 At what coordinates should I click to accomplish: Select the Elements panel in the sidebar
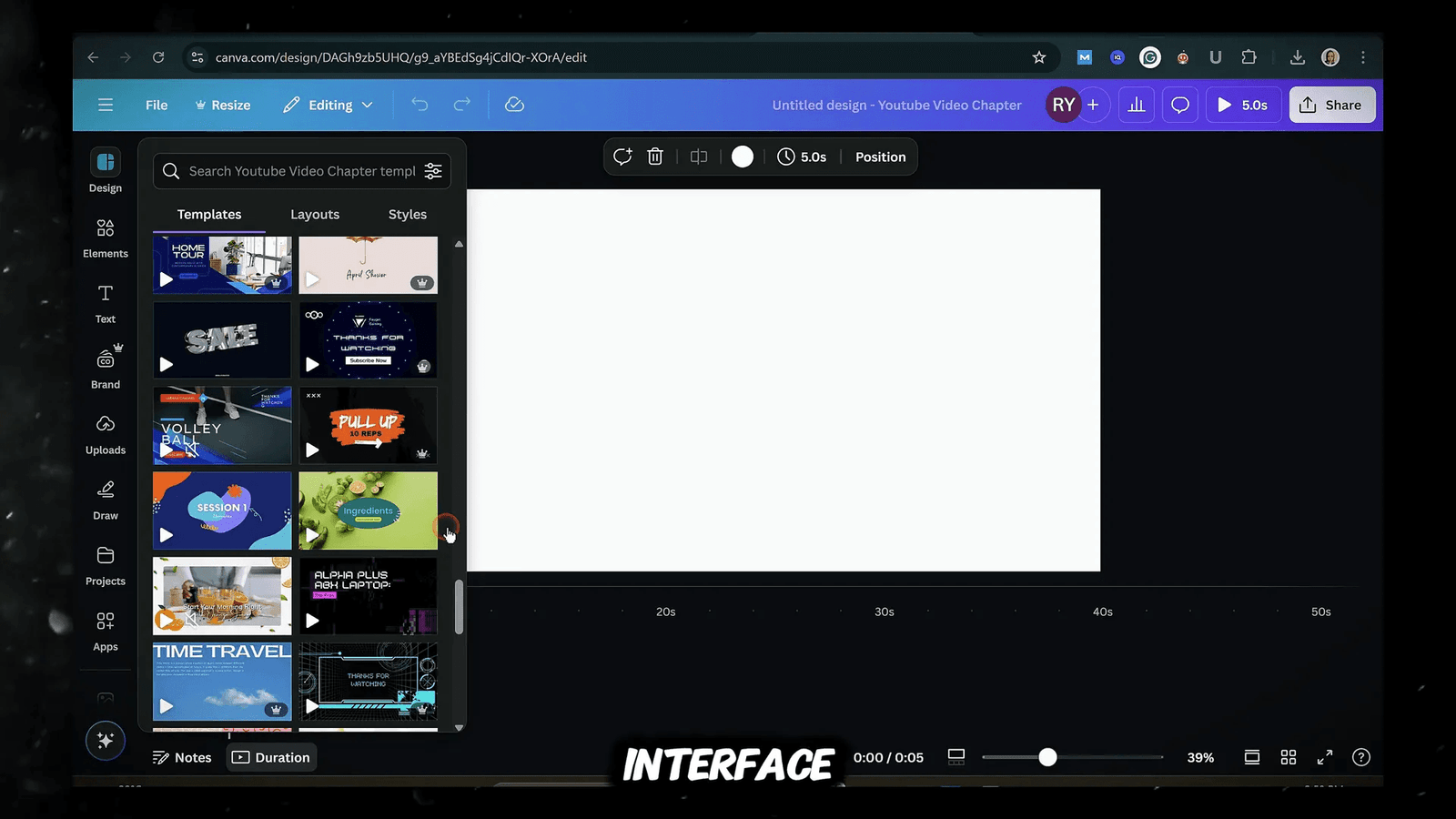pyautogui.click(x=105, y=238)
